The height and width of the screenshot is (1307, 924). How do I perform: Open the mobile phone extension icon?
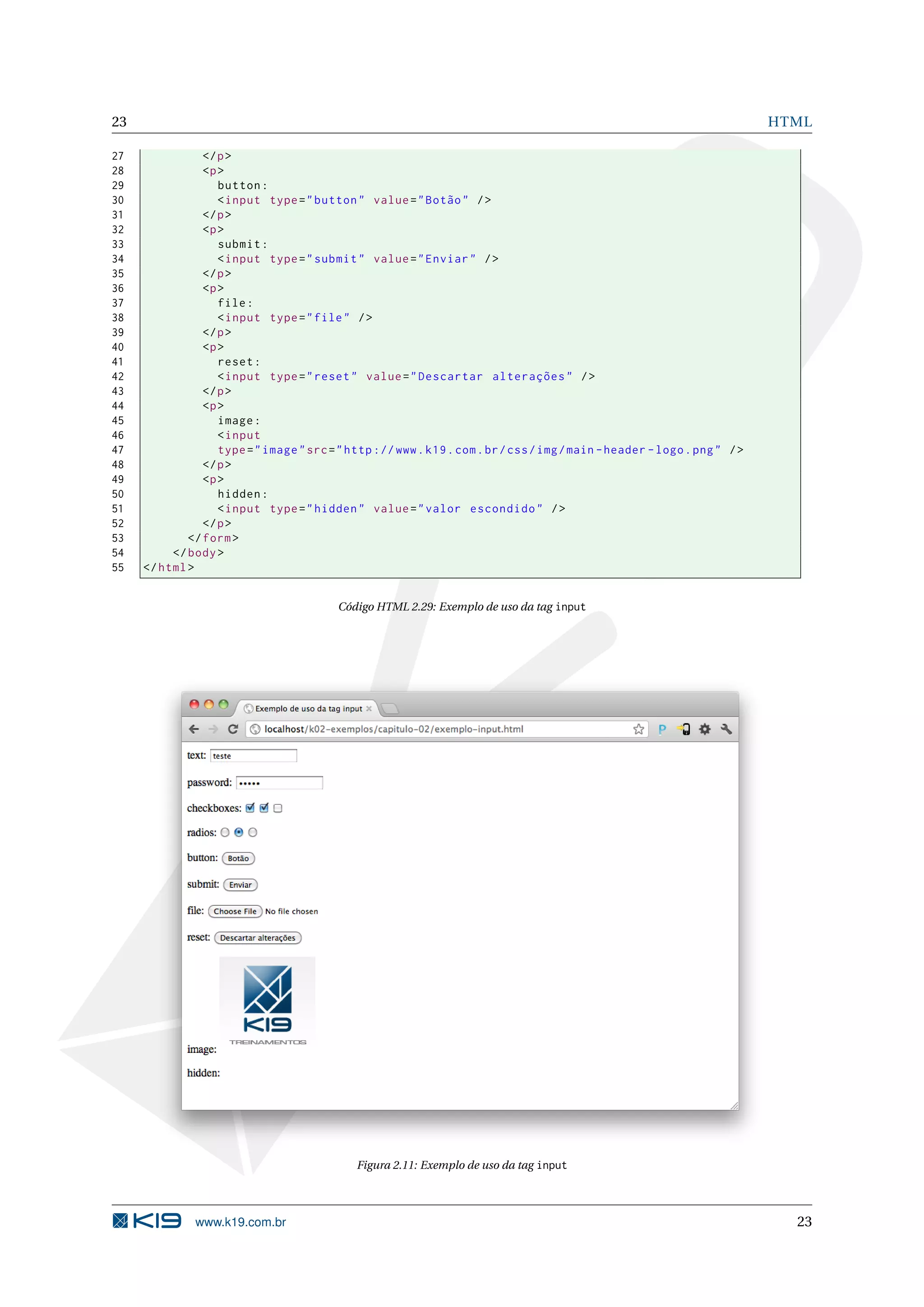pyautogui.click(x=684, y=729)
